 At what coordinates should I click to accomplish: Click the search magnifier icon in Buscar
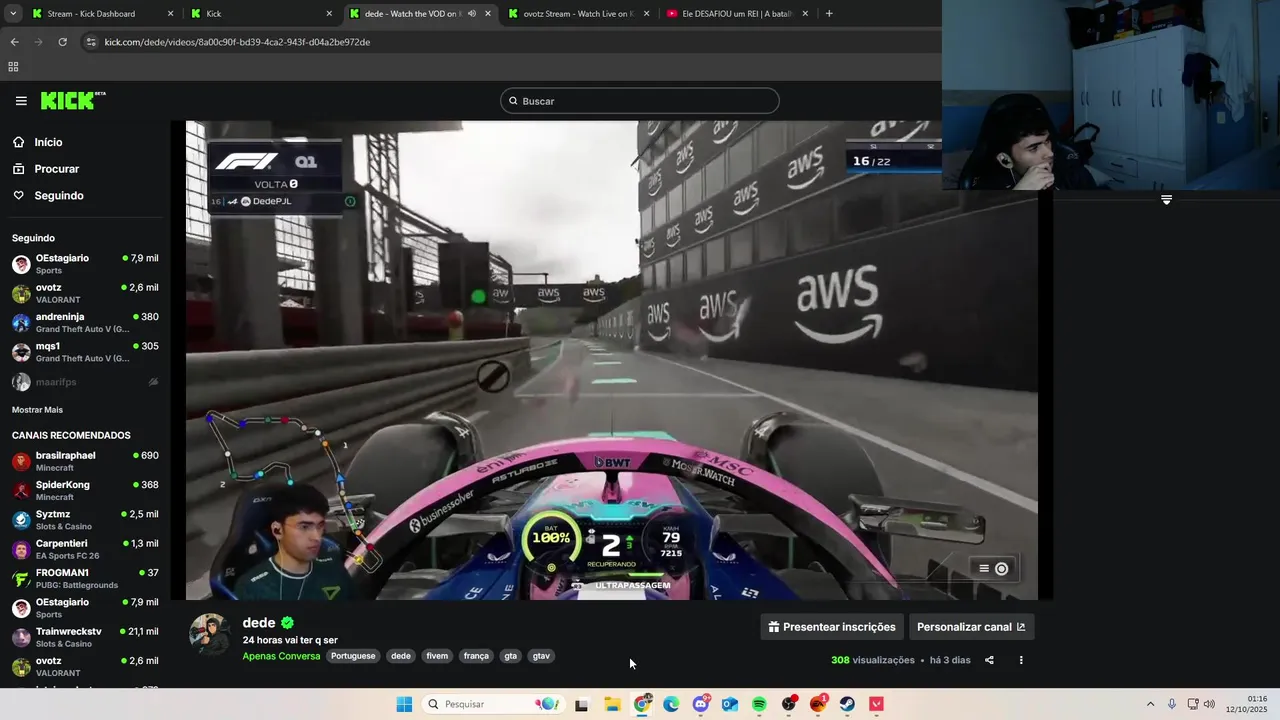coord(513,101)
